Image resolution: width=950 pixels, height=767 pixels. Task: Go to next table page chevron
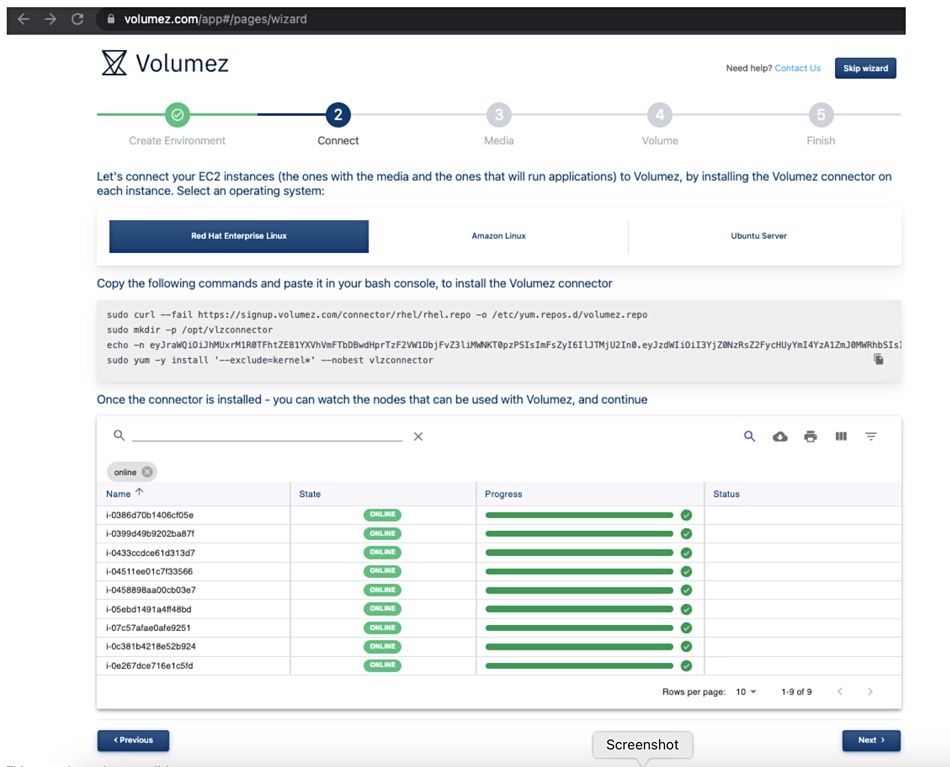[x=870, y=691]
